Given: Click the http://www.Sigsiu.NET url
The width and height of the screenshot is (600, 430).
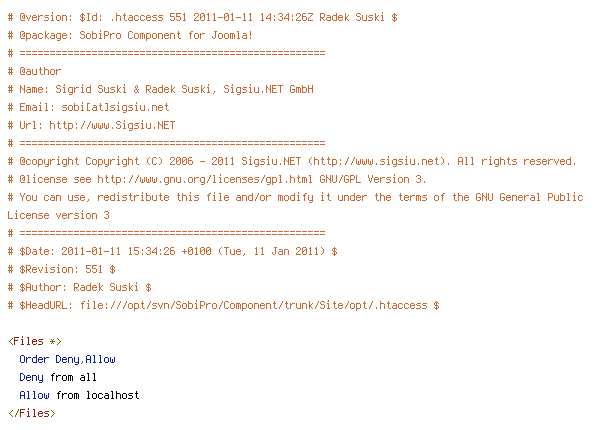Looking at the screenshot, I should [112, 125].
